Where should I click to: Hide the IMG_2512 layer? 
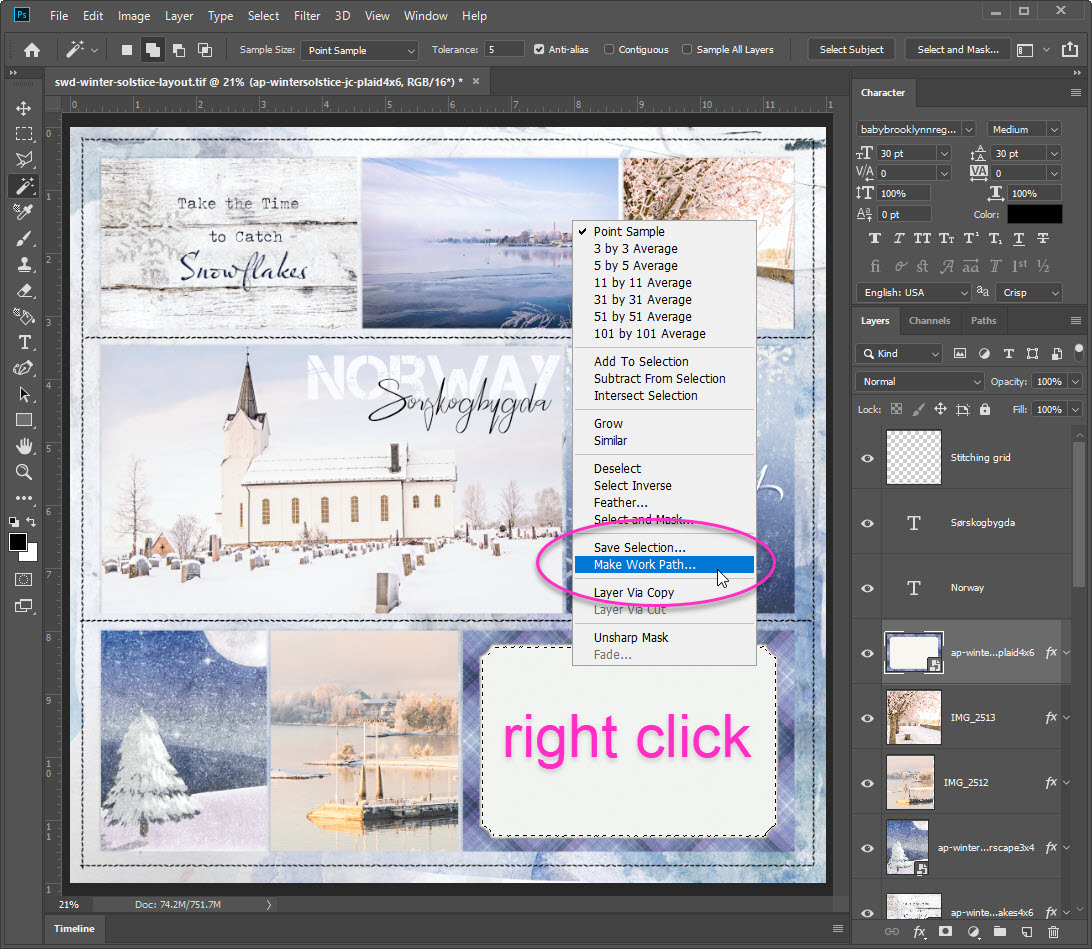coord(867,783)
